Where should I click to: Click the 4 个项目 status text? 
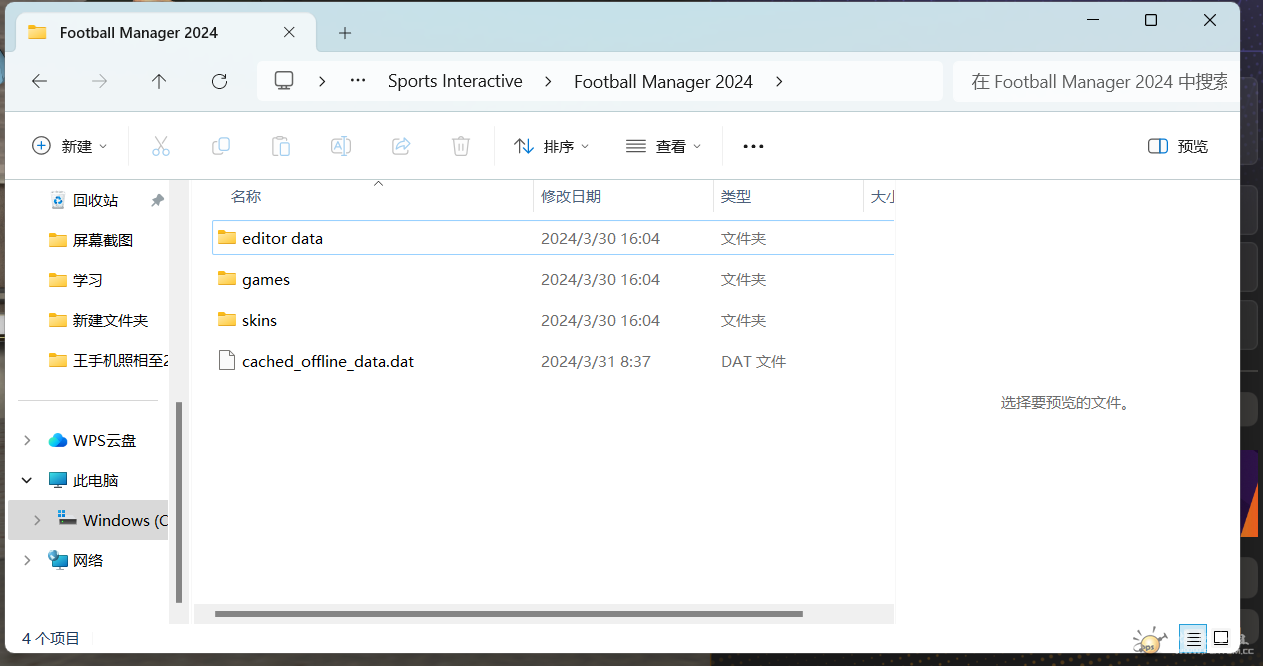[51, 638]
